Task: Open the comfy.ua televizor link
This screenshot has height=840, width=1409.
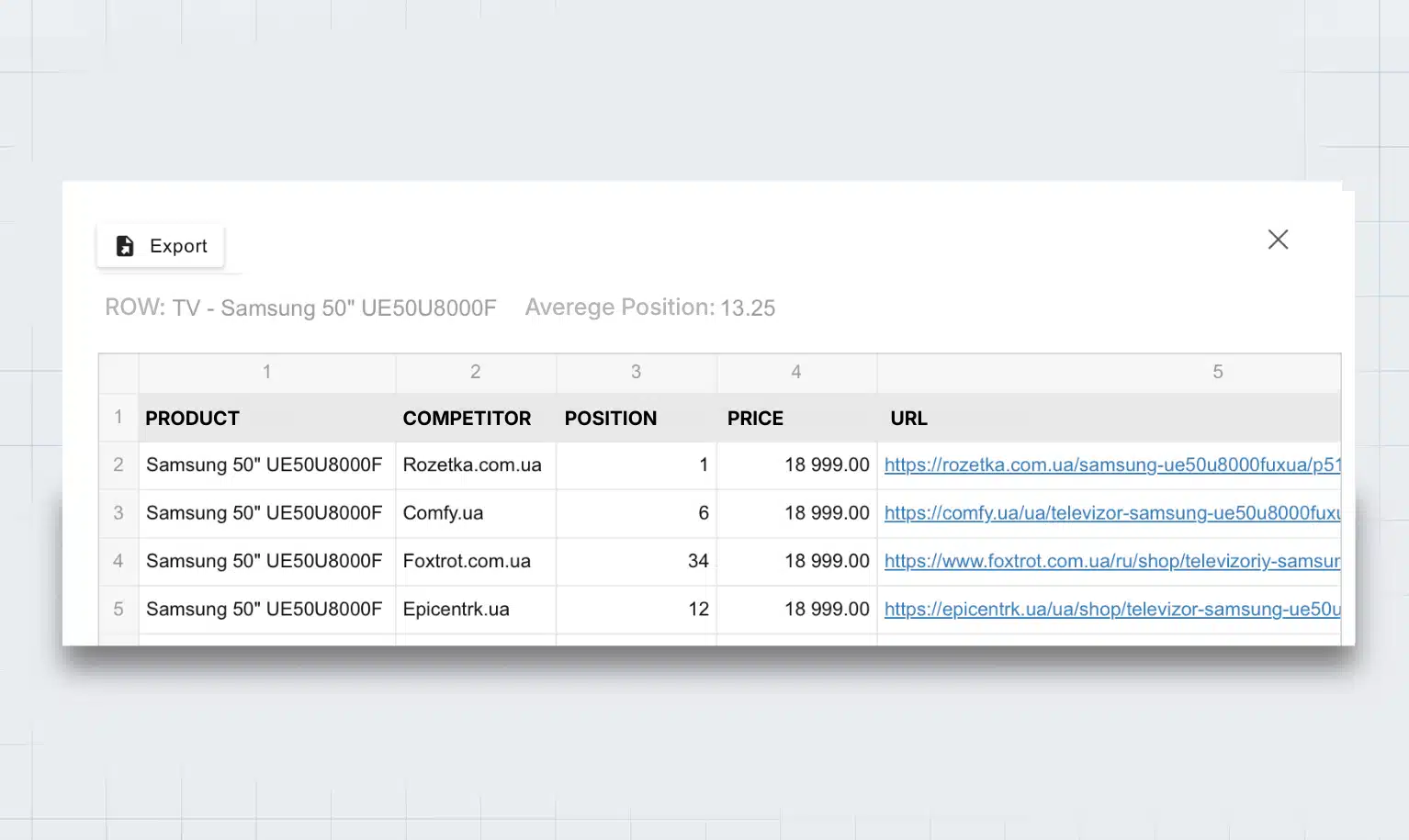Action: 1111,513
